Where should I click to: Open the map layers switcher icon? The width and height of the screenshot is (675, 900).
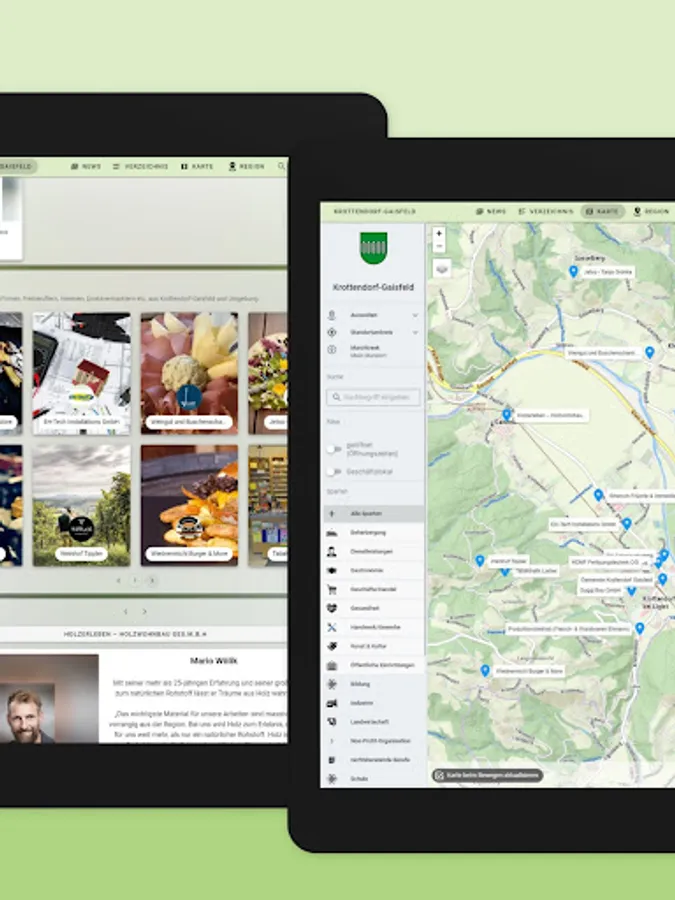[441, 268]
